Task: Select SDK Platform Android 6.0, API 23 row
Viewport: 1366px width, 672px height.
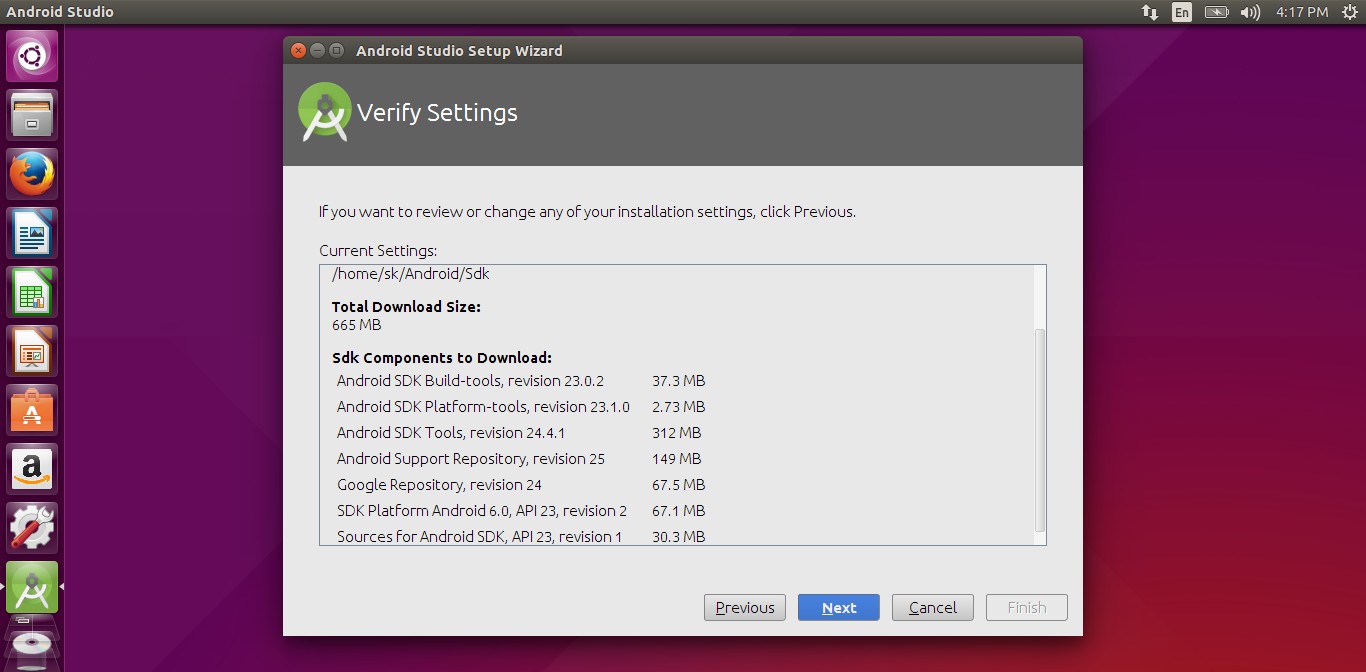Action: click(521, 511)
